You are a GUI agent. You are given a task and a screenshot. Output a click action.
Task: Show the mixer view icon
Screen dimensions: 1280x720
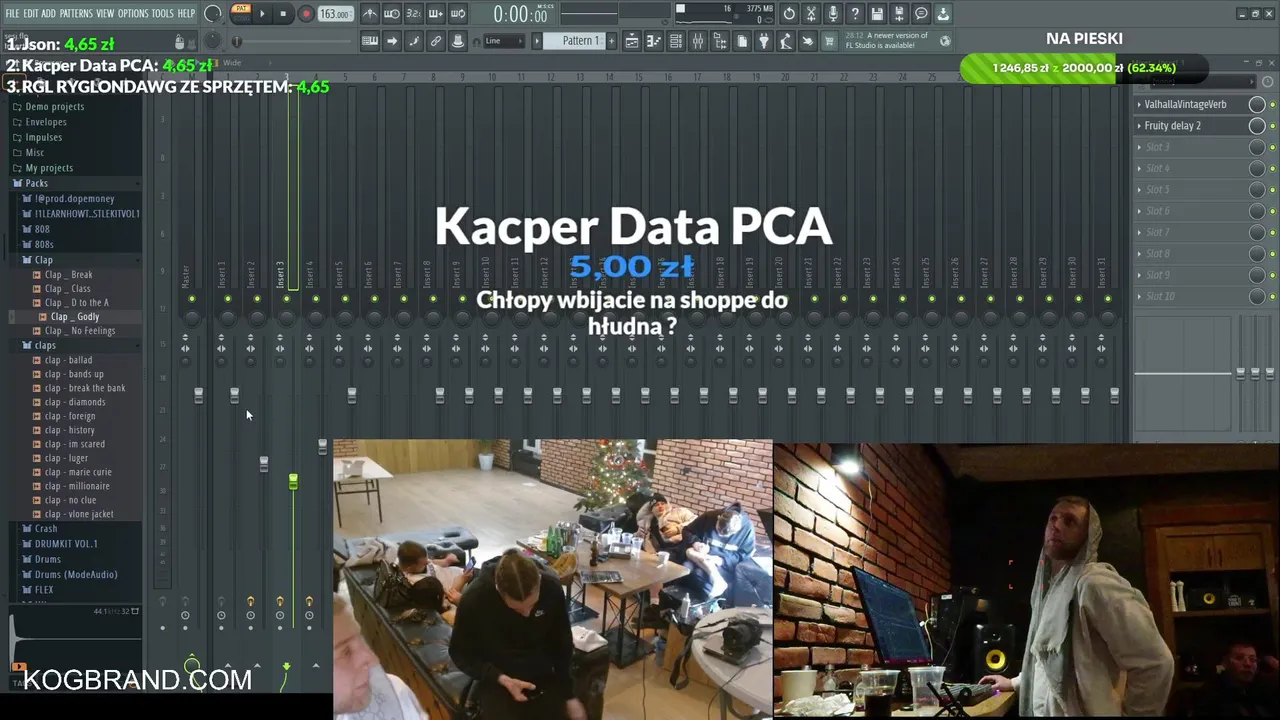698,41
